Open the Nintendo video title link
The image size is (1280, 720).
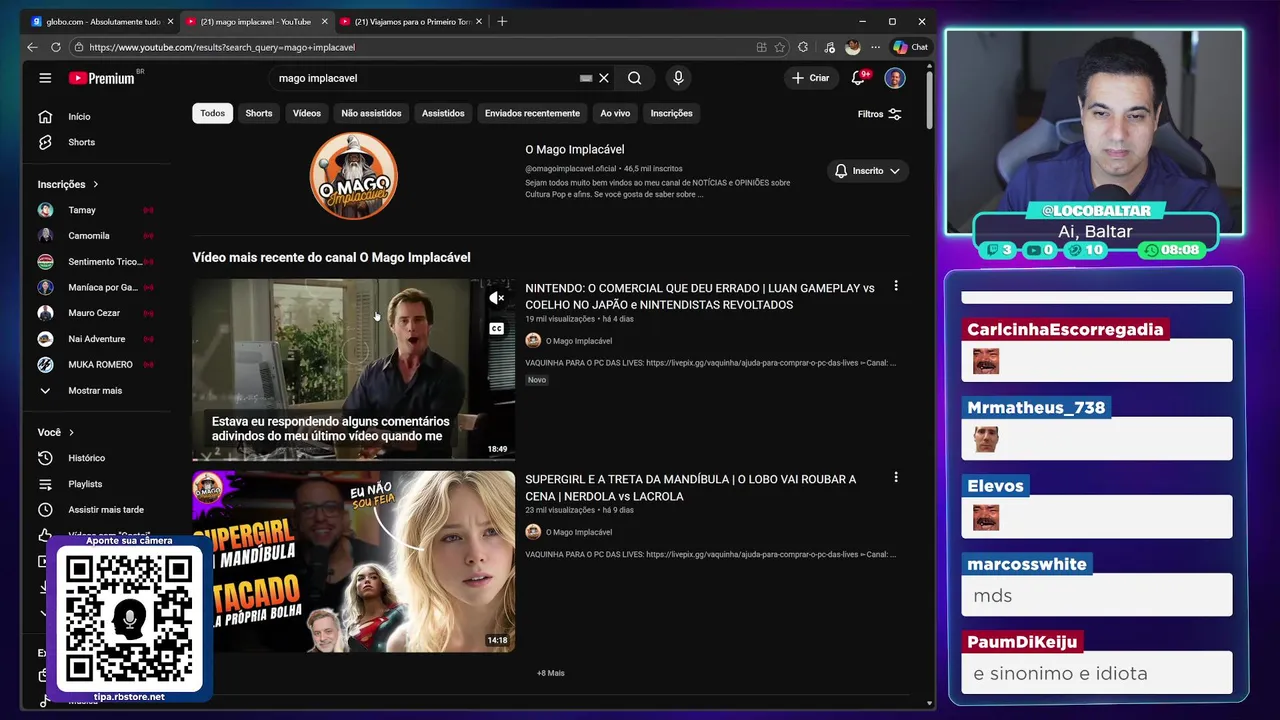click(700, 296)
